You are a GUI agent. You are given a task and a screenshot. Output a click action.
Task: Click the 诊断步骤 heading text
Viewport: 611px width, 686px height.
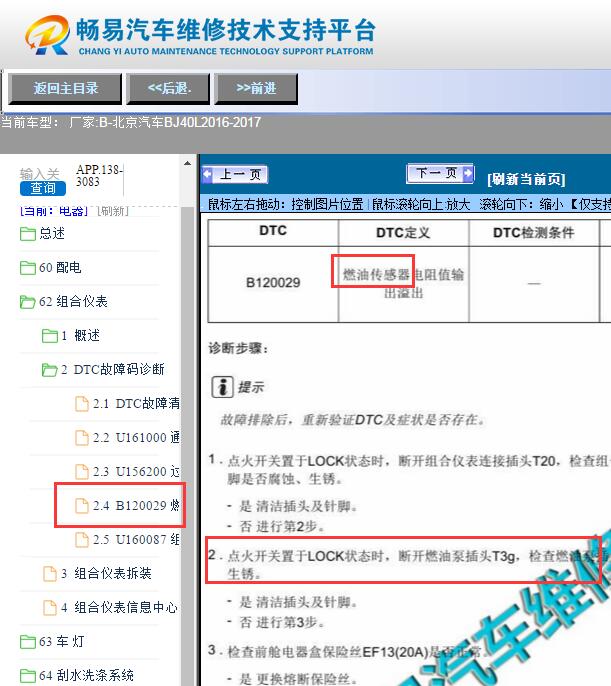click(238, 349)
